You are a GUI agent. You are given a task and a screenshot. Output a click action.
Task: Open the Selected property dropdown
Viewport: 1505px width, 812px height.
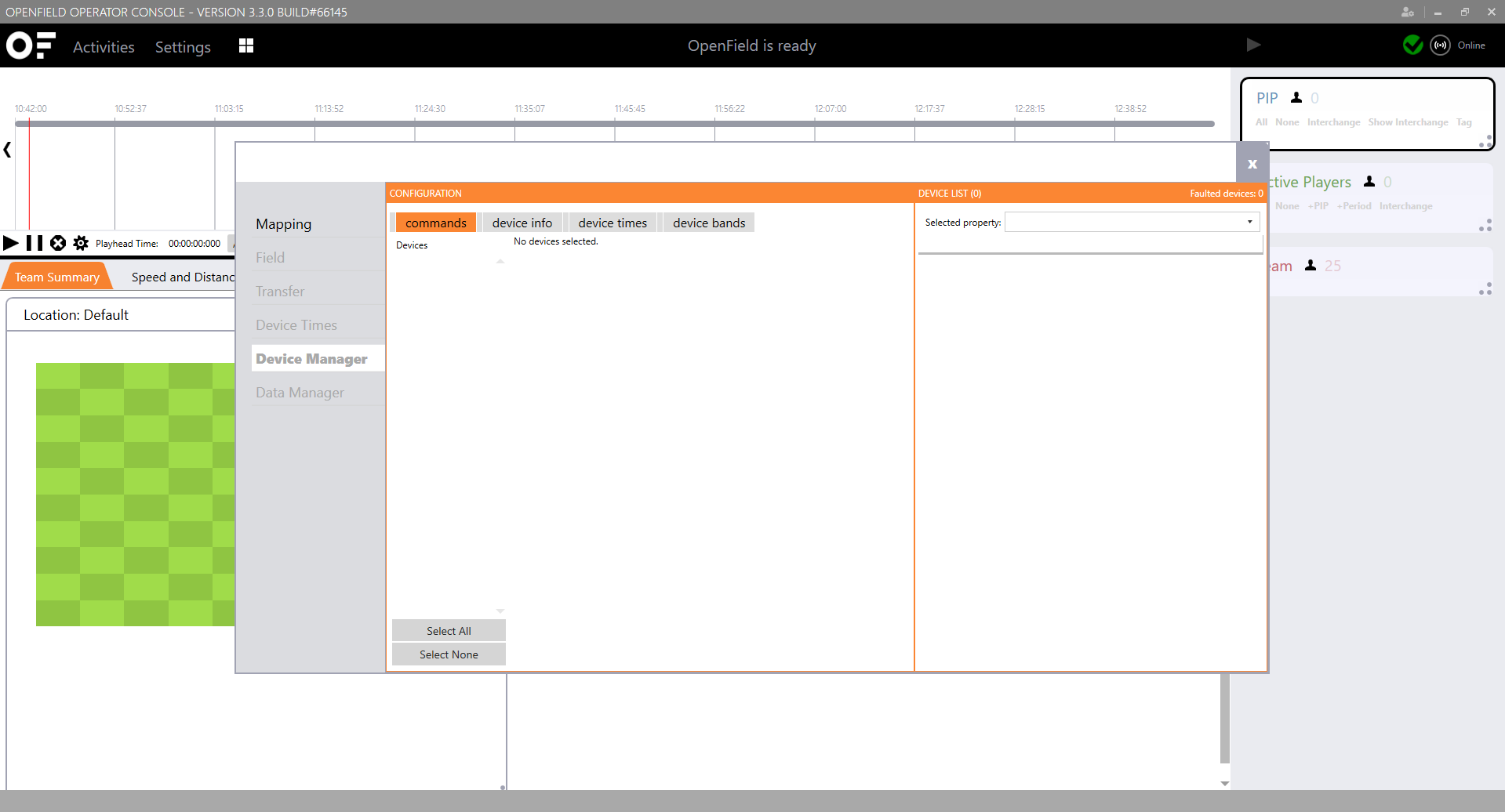(1132, 222)
